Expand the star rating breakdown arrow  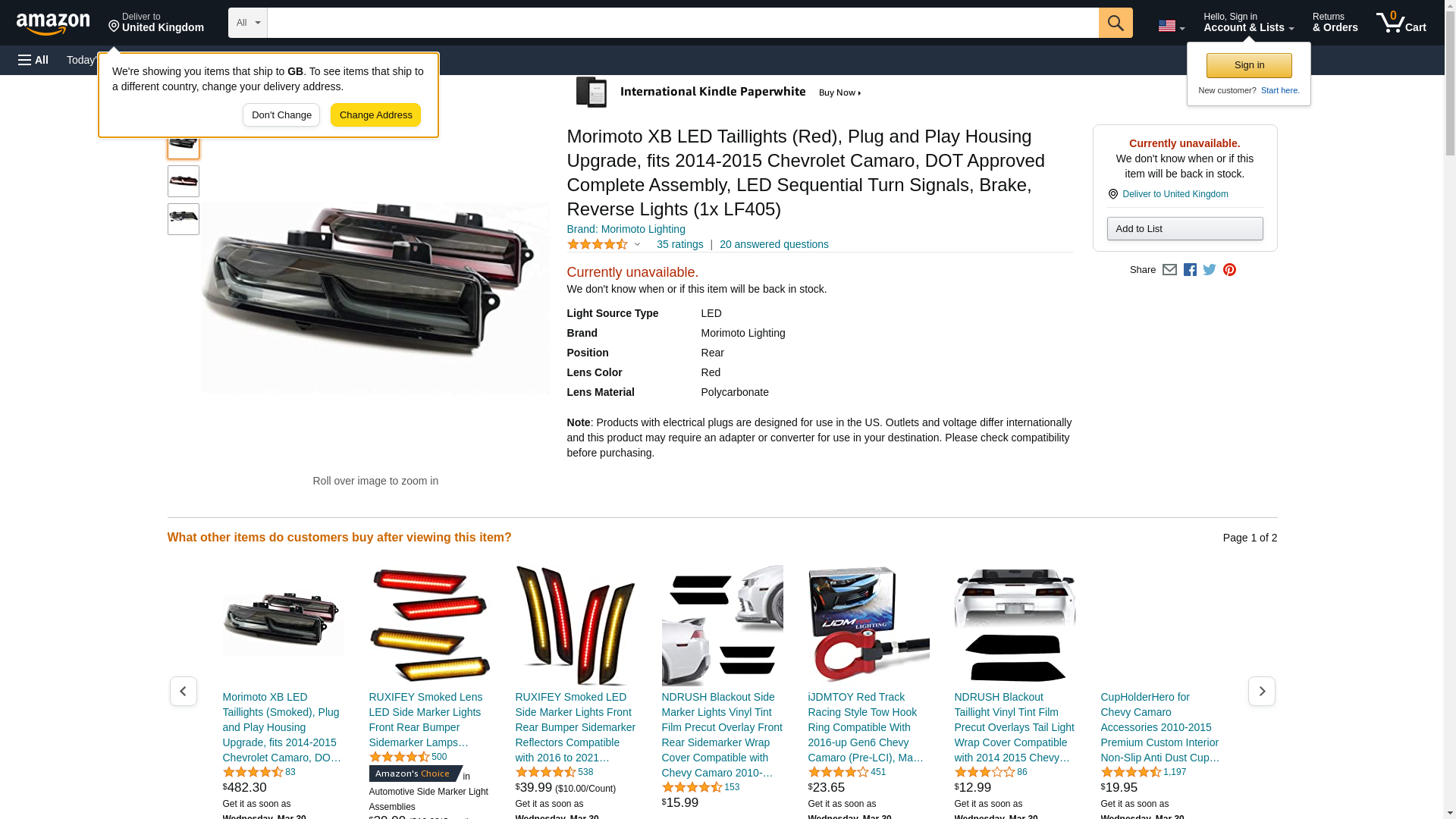point(637,245)
